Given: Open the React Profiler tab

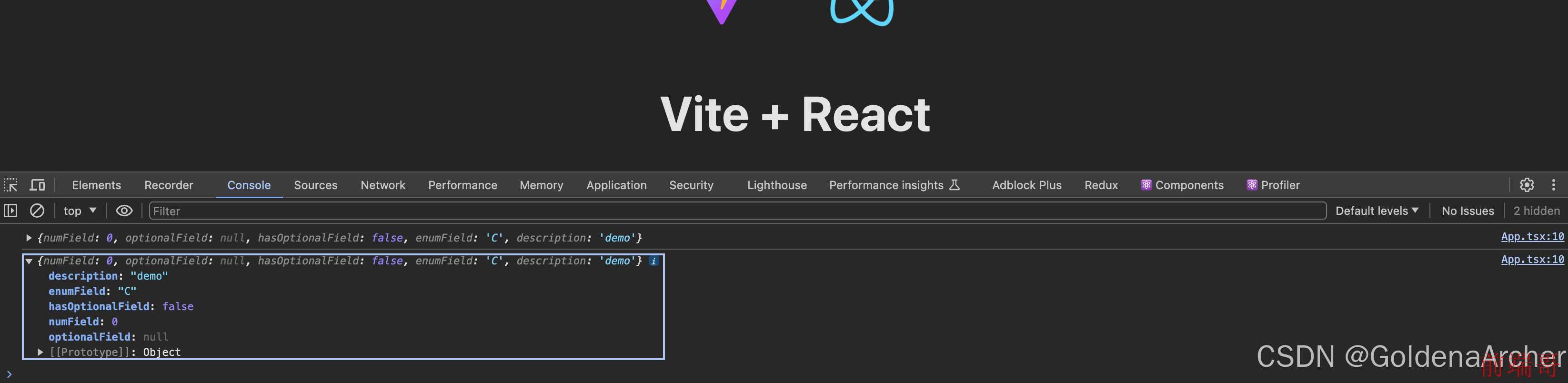Looking at the screenshot, I should coord(1273,185).
